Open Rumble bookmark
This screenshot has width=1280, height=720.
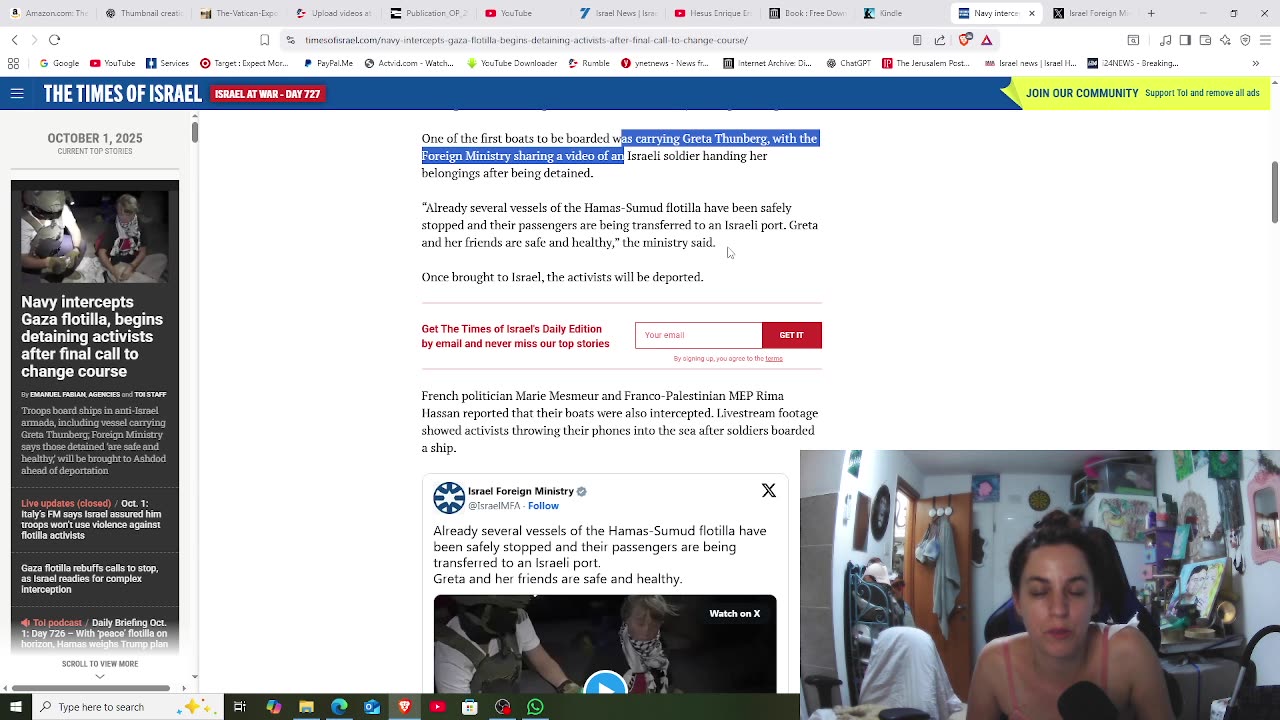tap(589, 63)
